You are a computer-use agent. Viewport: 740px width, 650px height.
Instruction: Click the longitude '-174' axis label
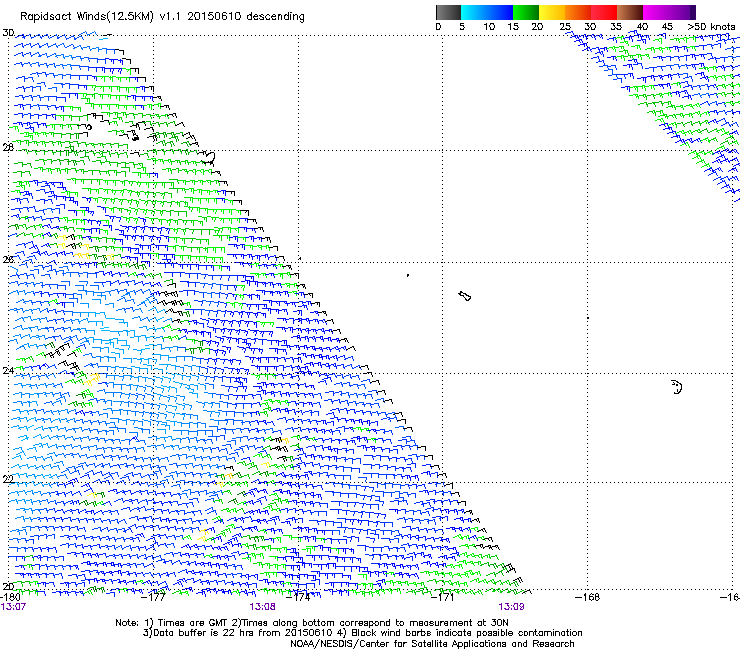tap(299, 597)
